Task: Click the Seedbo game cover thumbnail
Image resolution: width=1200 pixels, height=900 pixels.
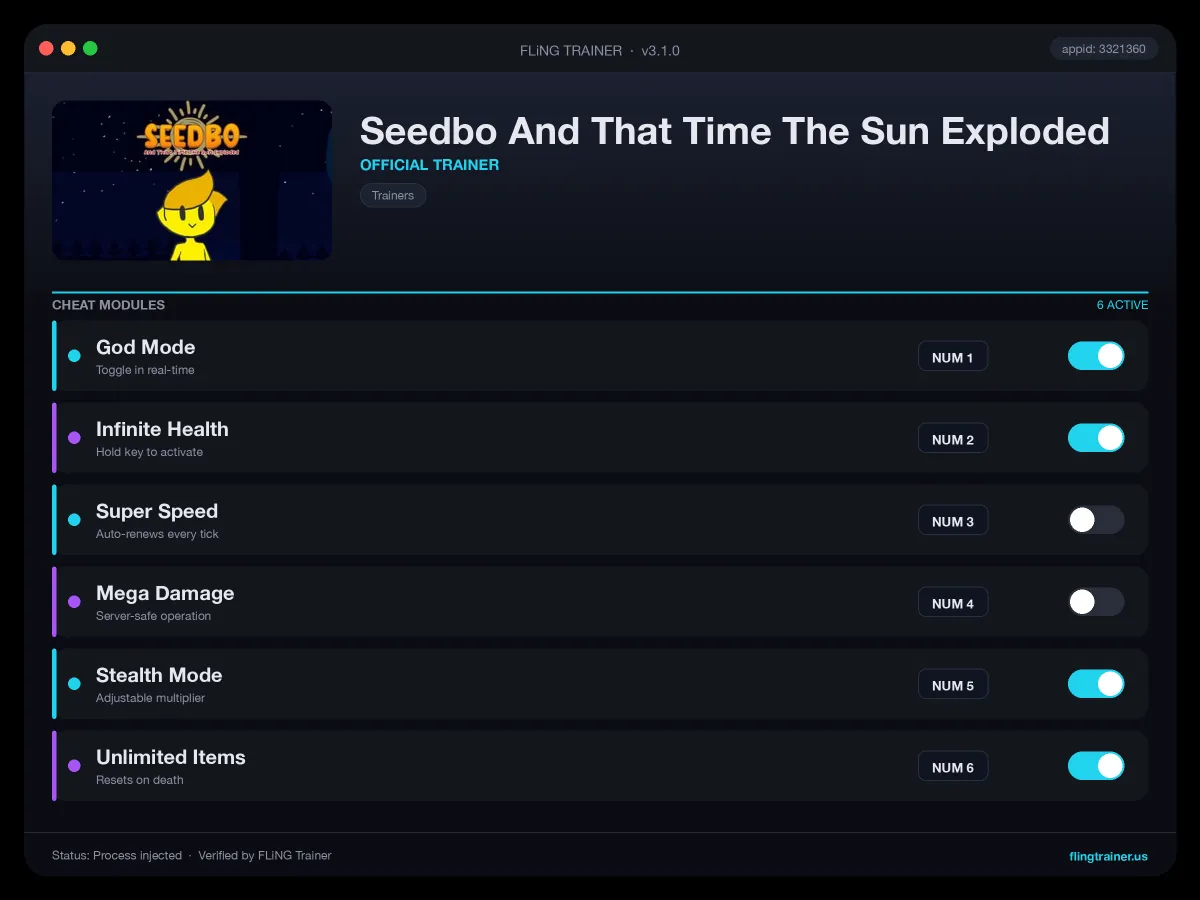Action: pos(192,180)
